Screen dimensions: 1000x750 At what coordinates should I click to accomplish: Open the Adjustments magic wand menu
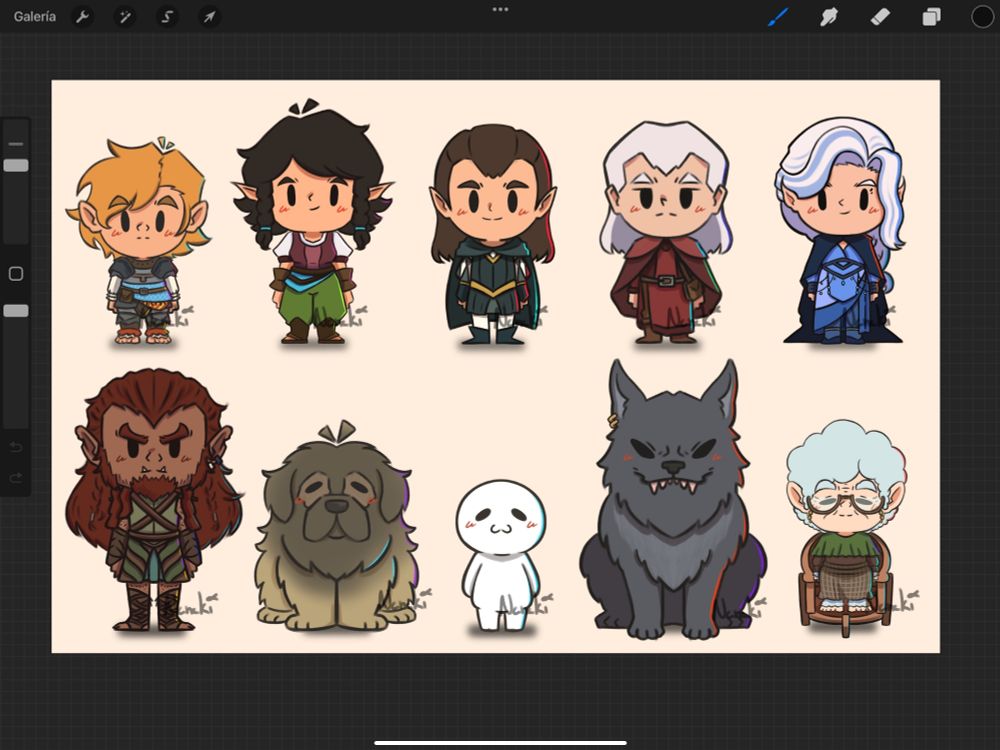coord(125,16)
